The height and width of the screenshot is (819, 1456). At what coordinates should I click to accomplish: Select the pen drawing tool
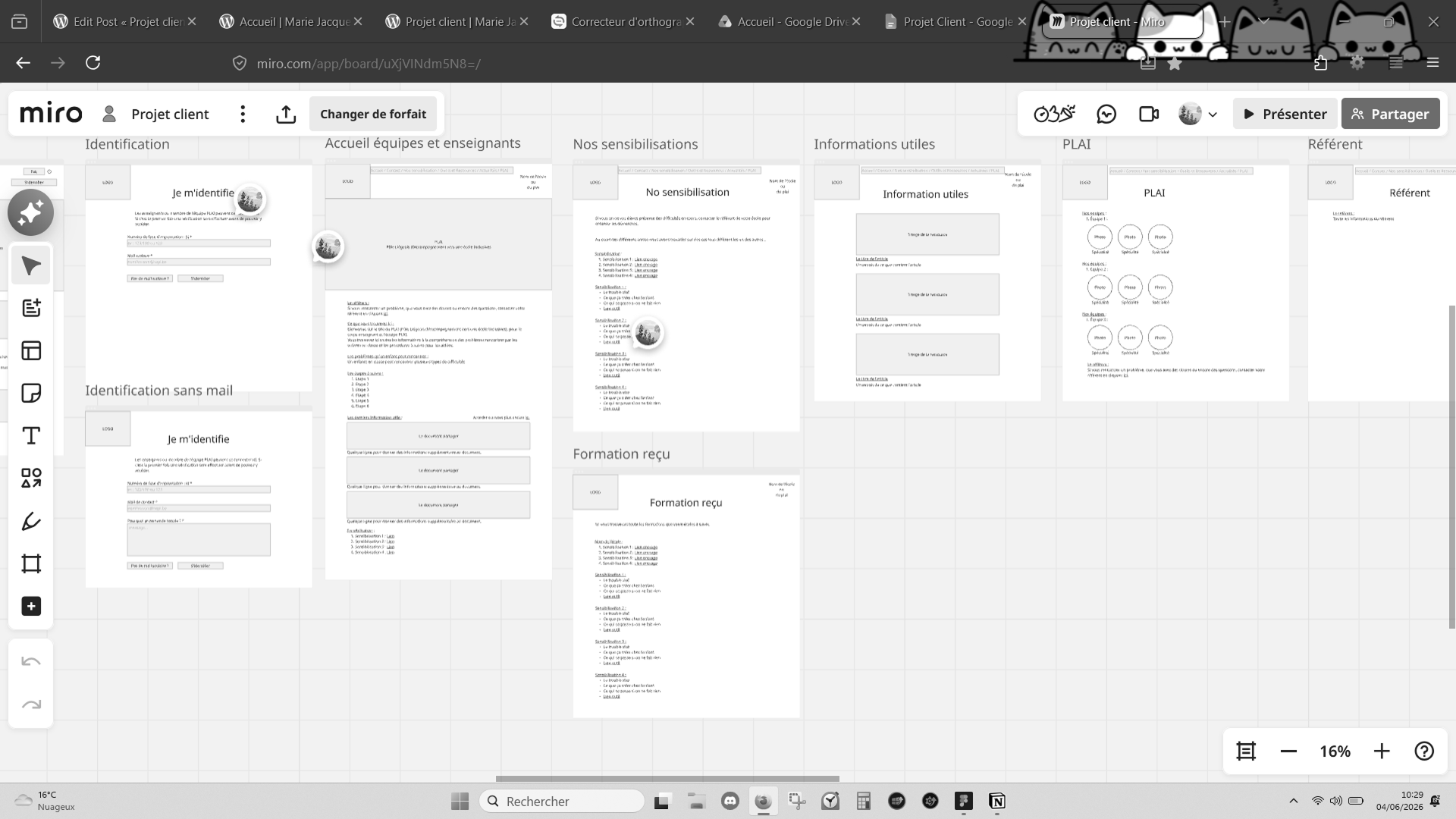31,521
